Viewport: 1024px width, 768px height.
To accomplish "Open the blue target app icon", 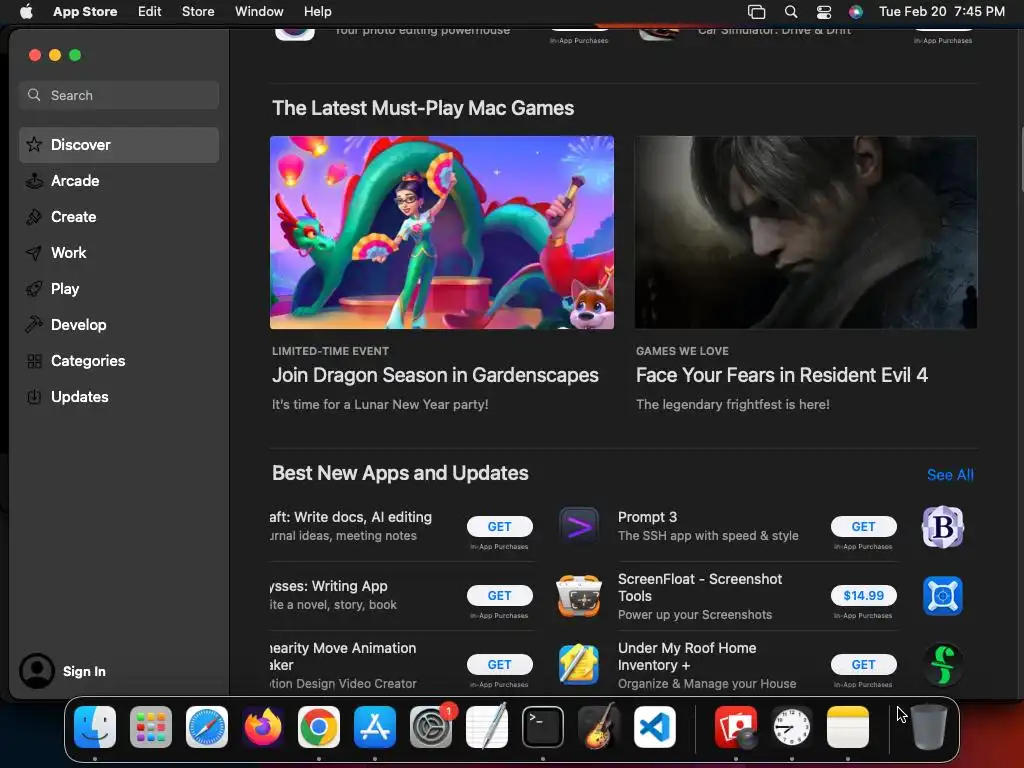I will [x=942, y=596].
